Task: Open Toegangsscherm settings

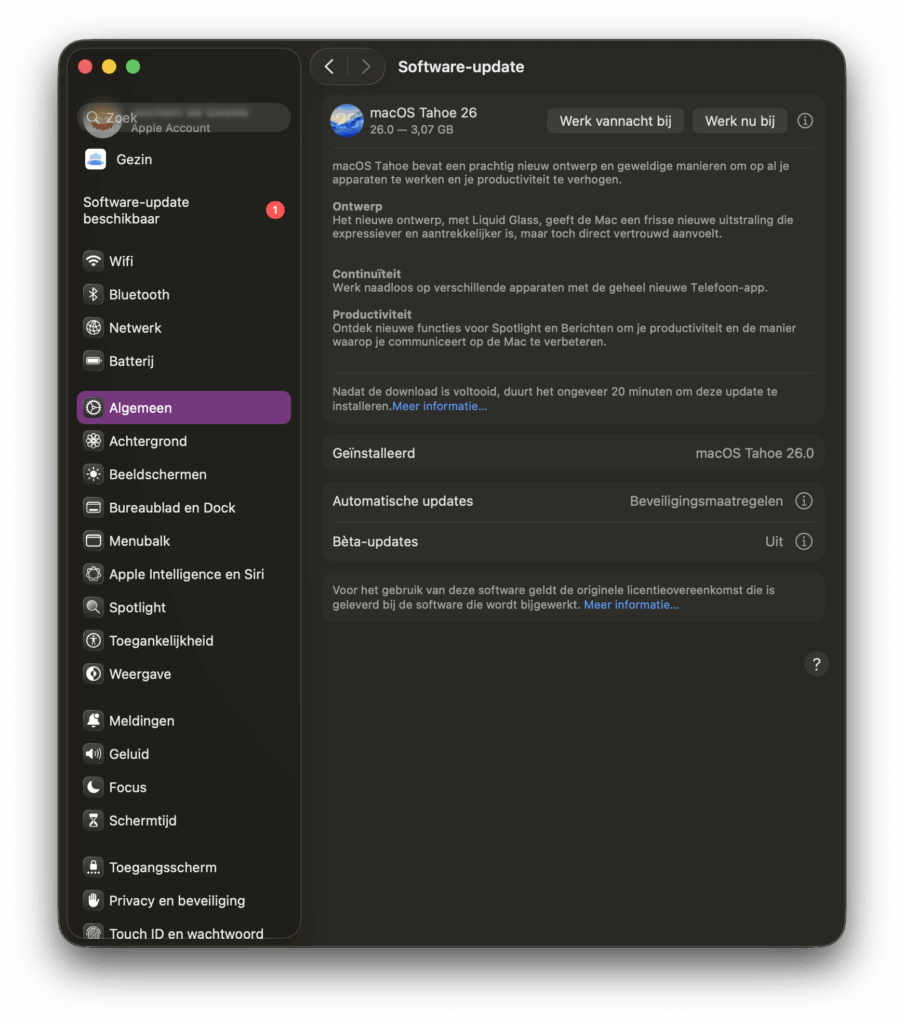Action: click(x=184, y=867)
